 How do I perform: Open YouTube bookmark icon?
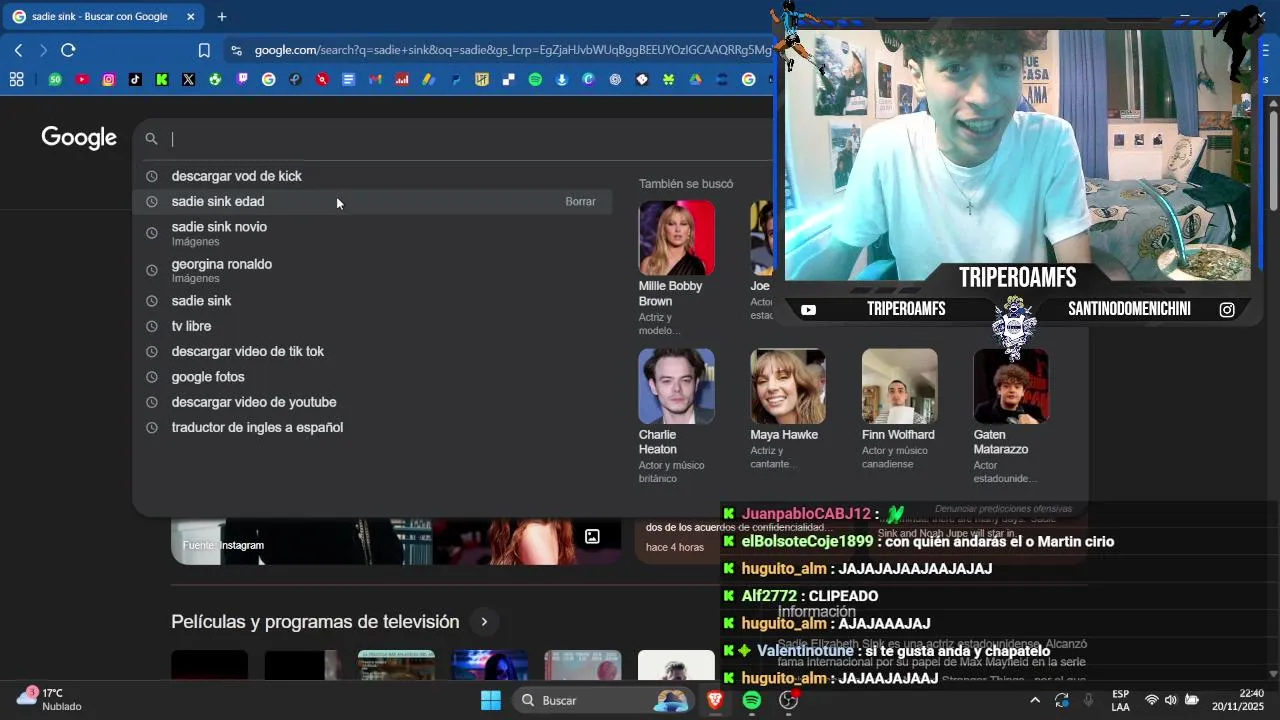[82, 80]
